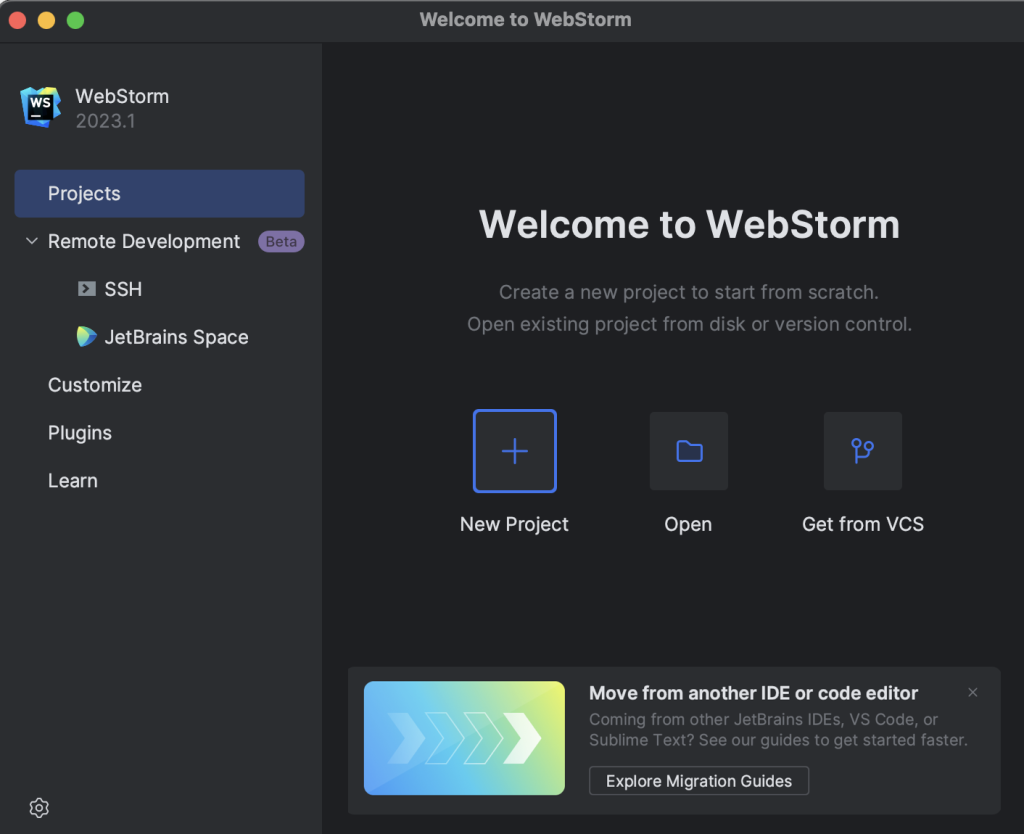Switch to the Plugins view
The height and width of the screenshot is (834, 1024).
tap(79, 433)
